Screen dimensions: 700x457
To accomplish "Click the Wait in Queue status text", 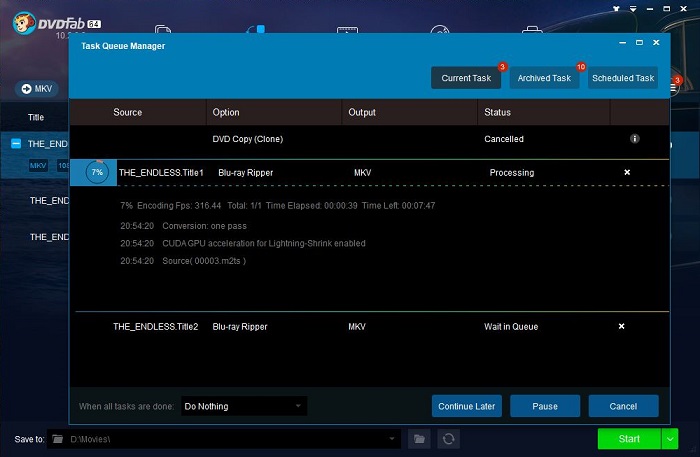I will (x=511, y=326).
